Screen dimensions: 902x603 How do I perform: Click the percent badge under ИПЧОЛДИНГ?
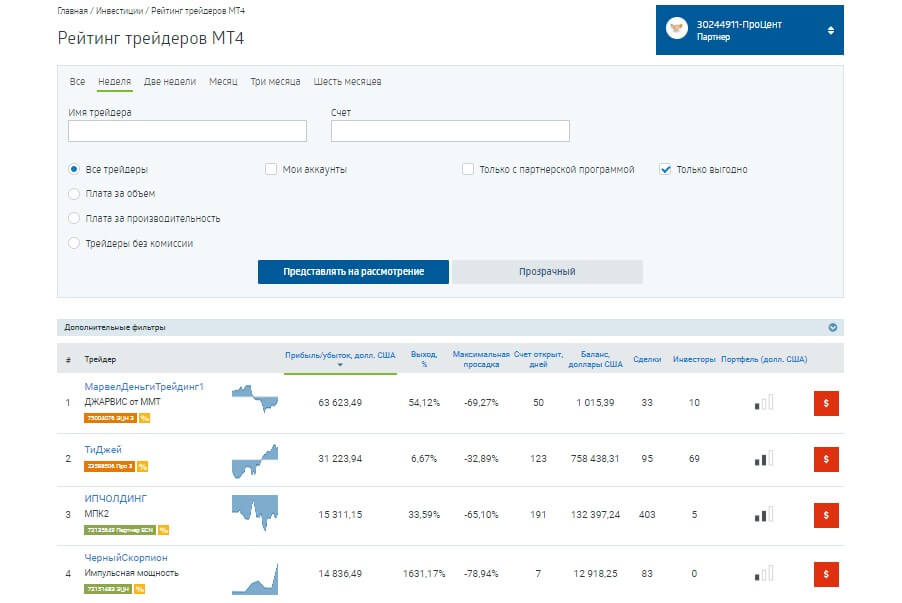coord(163,530)
